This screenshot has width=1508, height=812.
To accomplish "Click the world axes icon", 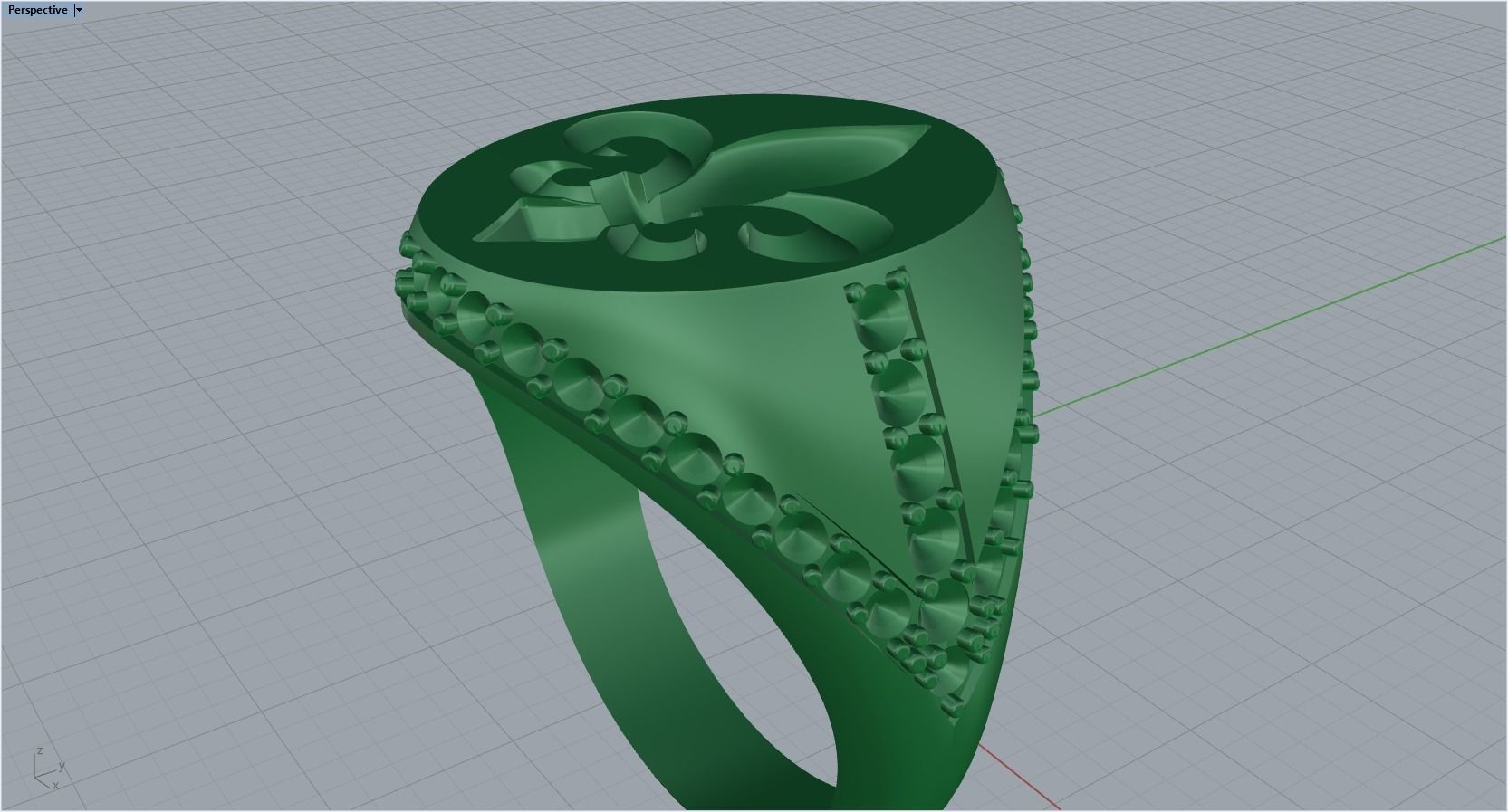I will 48,769.
